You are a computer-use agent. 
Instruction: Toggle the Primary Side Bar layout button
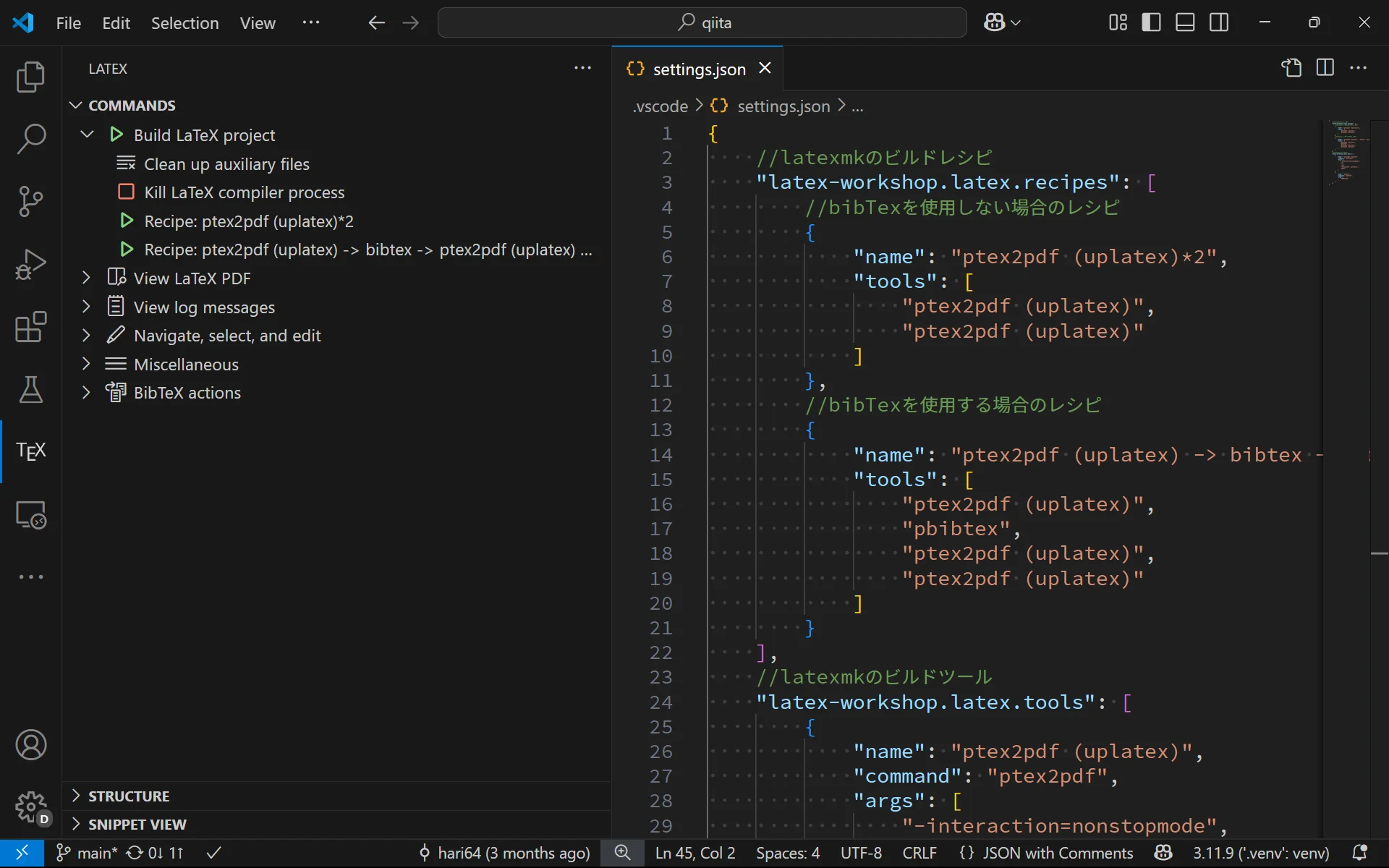(x=1151, y=22)
